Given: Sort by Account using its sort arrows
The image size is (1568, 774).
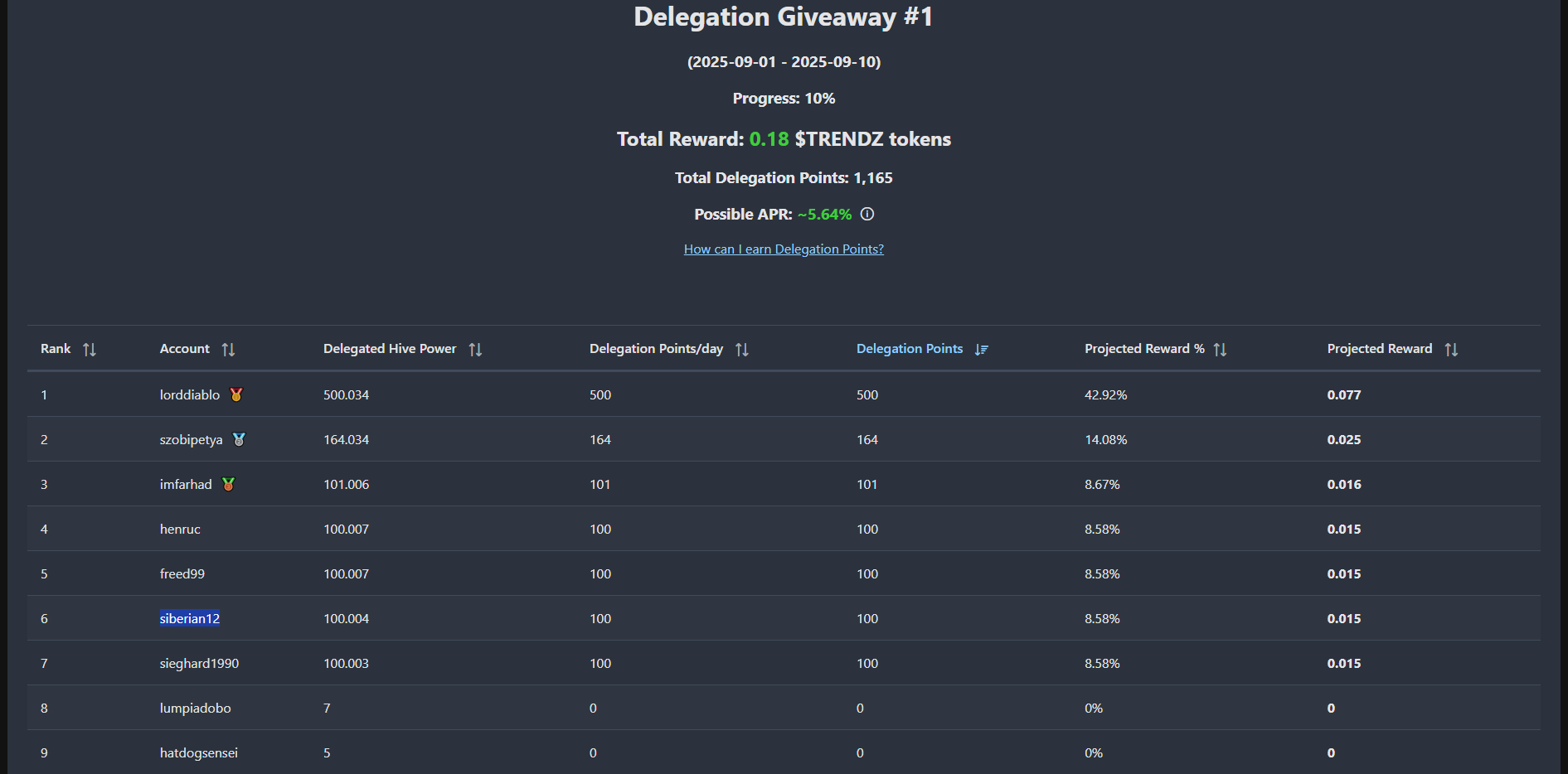Looking at the screenshot, I should click(x=228, y=350).
